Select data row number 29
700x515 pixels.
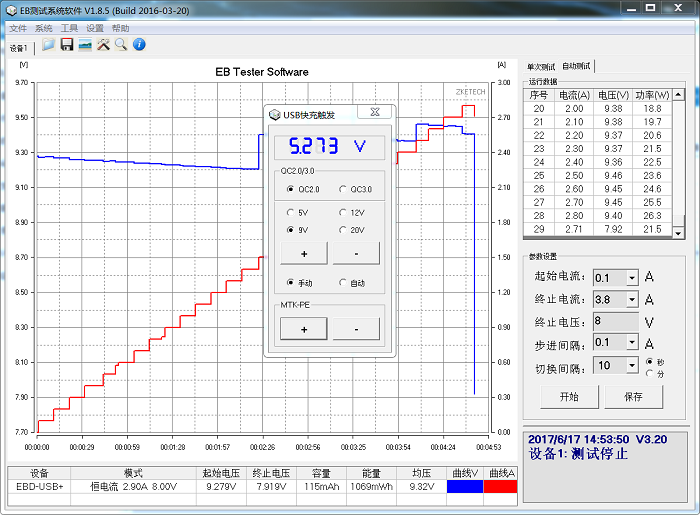(x=598, y=229)
